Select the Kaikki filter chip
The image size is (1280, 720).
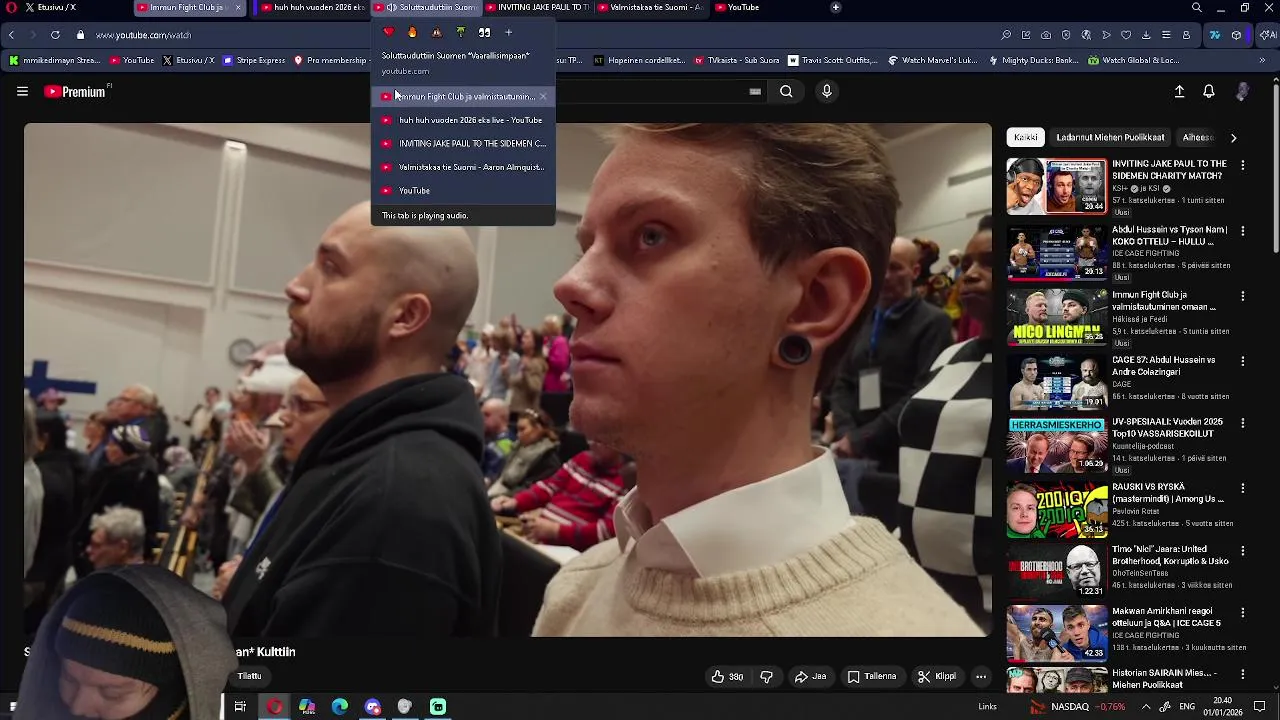[1026, 137]
